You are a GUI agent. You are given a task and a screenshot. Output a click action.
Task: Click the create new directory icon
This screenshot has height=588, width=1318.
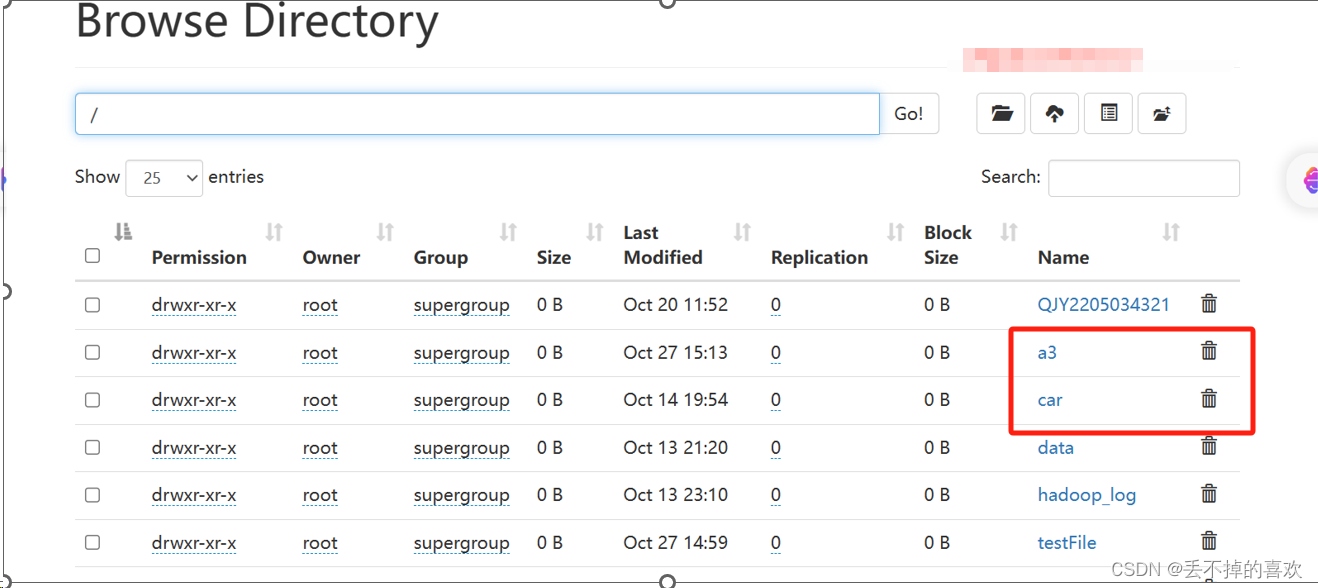pyautogui.click(x=1161, y=114)
